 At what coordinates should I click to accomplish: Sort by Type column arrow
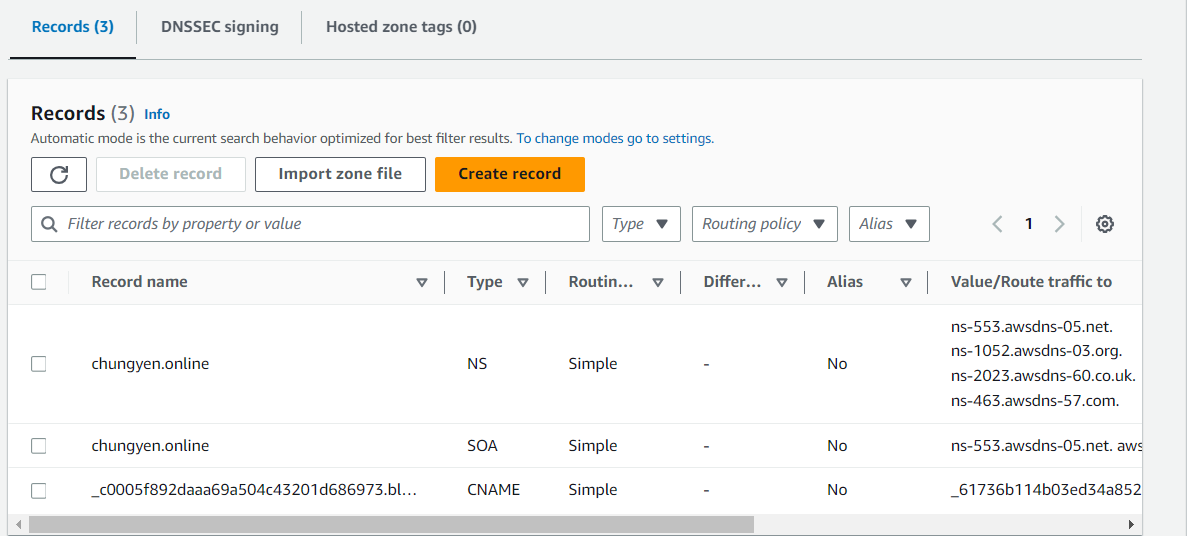click(x=523, y=282)
